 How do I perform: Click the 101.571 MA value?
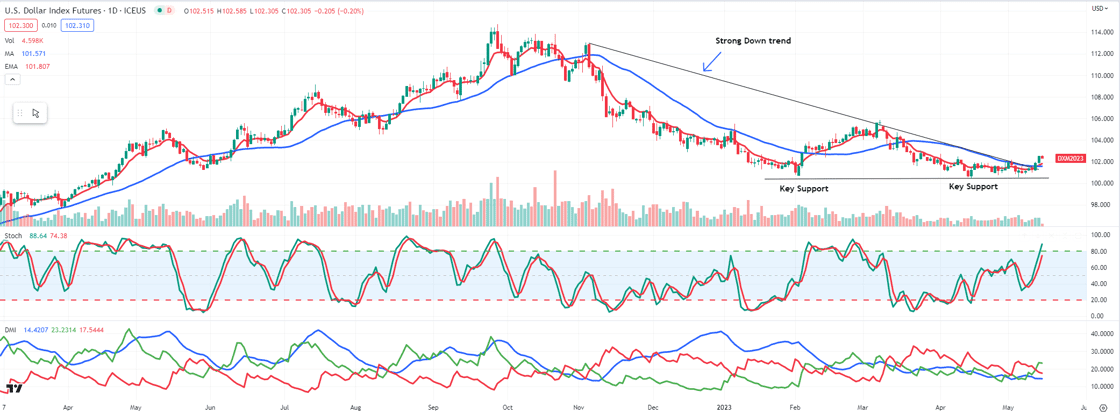34,52
